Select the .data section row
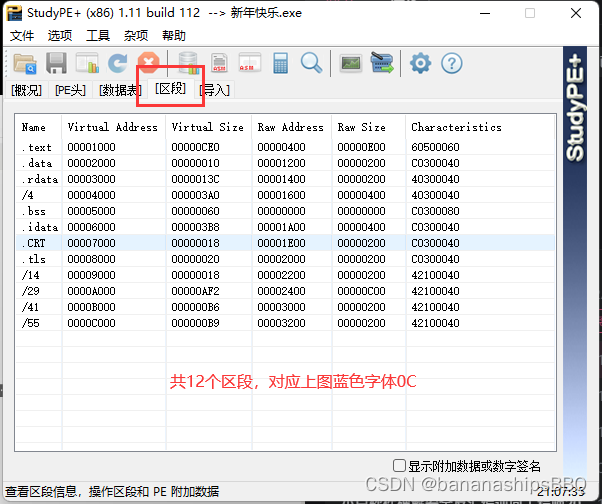602x504 pixels. [x=285, y=163]
